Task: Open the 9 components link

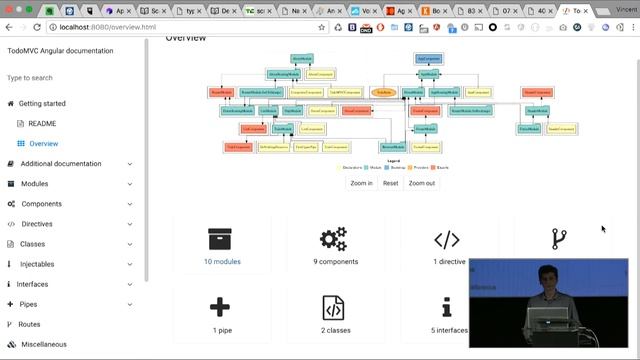Action: (x=336, y=262)
